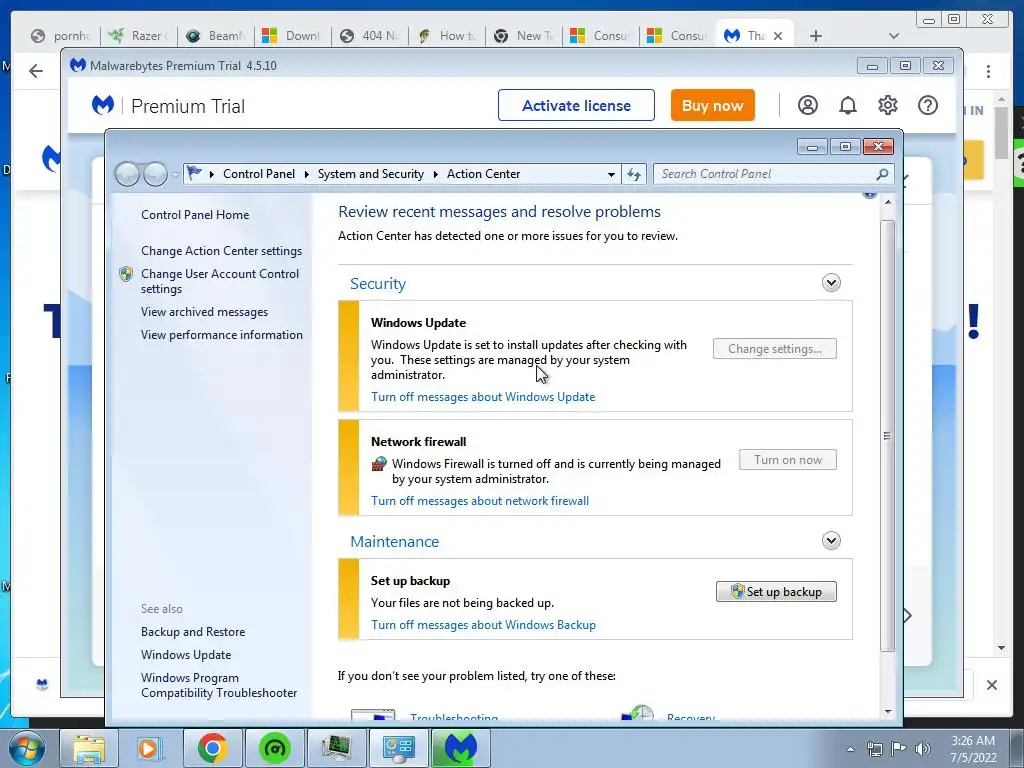
Task: Open Malwarebytes notifications bell
Action: tap(848, 105)
